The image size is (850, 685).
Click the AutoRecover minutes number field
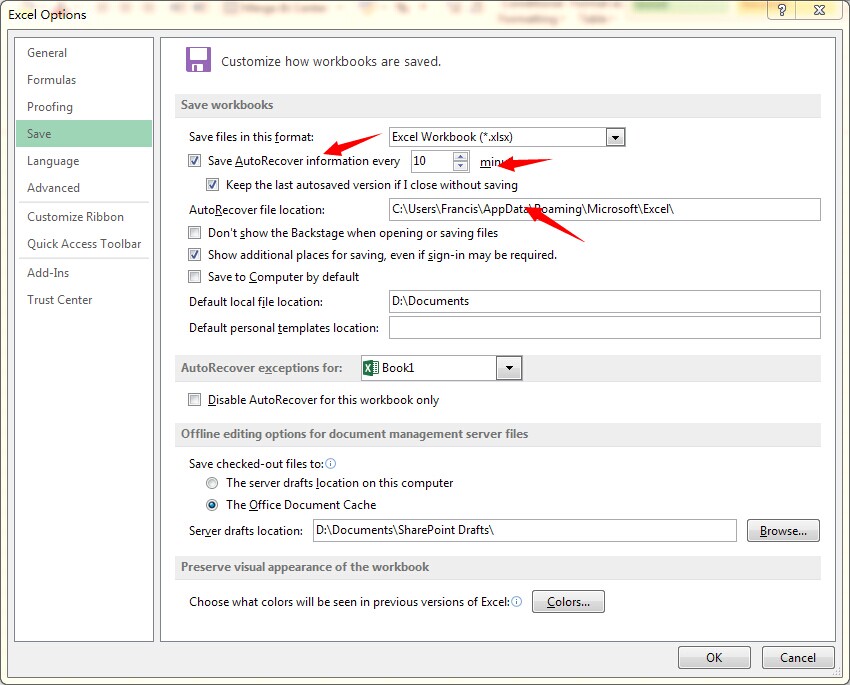432,161
